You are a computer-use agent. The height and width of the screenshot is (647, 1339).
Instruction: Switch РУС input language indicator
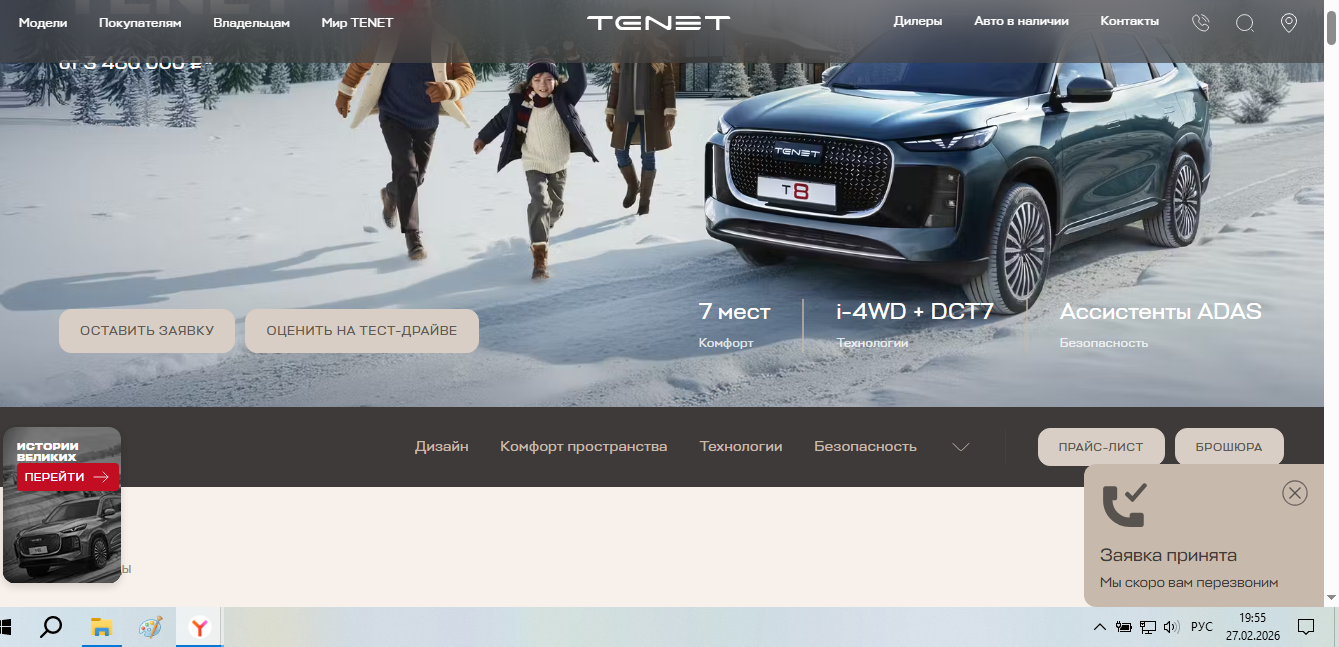tap(1202, 627)
